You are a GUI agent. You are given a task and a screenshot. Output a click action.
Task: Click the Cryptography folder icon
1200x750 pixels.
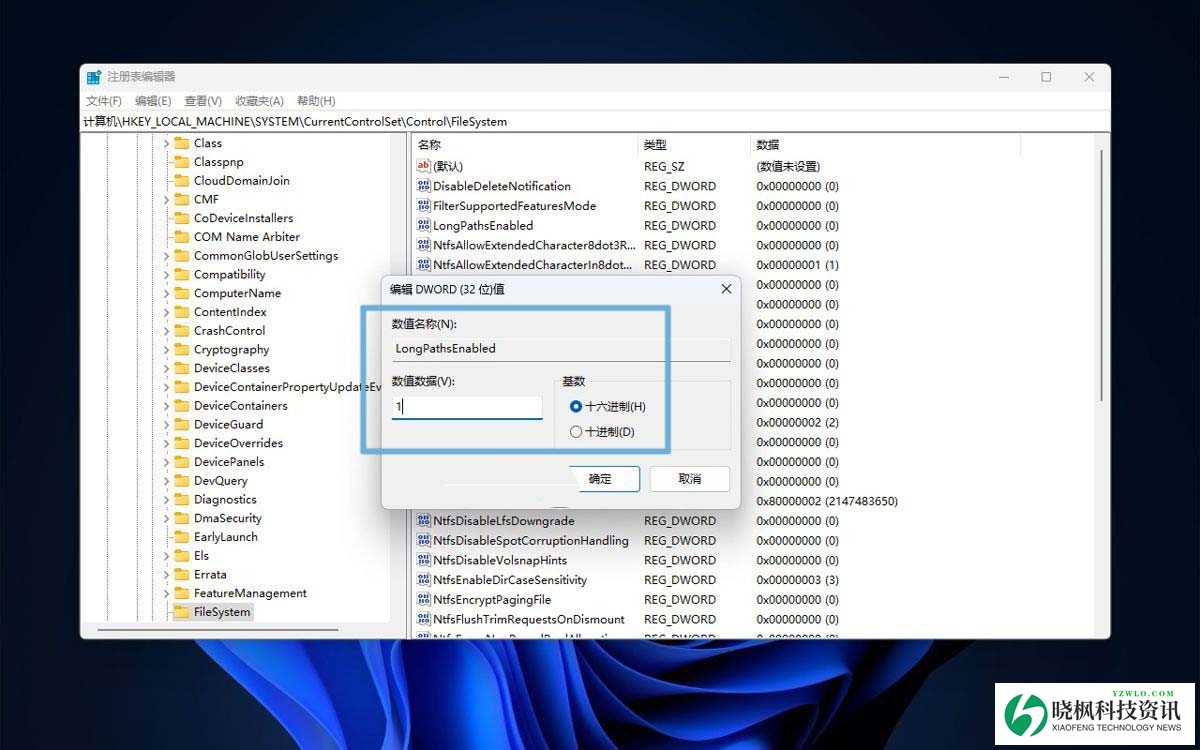[x=181, y=350]
